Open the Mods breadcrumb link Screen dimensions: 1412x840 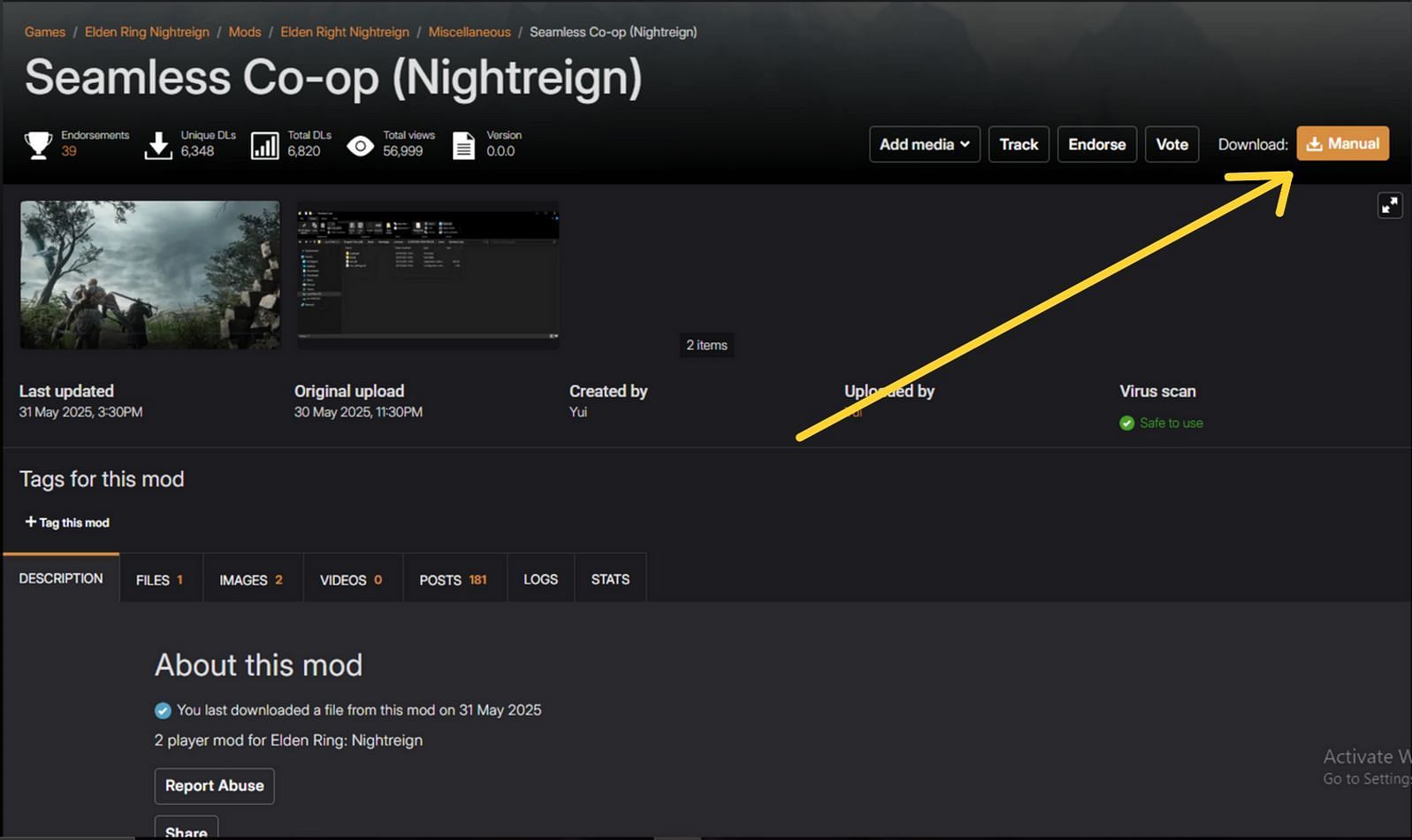[x=245, y=32]
